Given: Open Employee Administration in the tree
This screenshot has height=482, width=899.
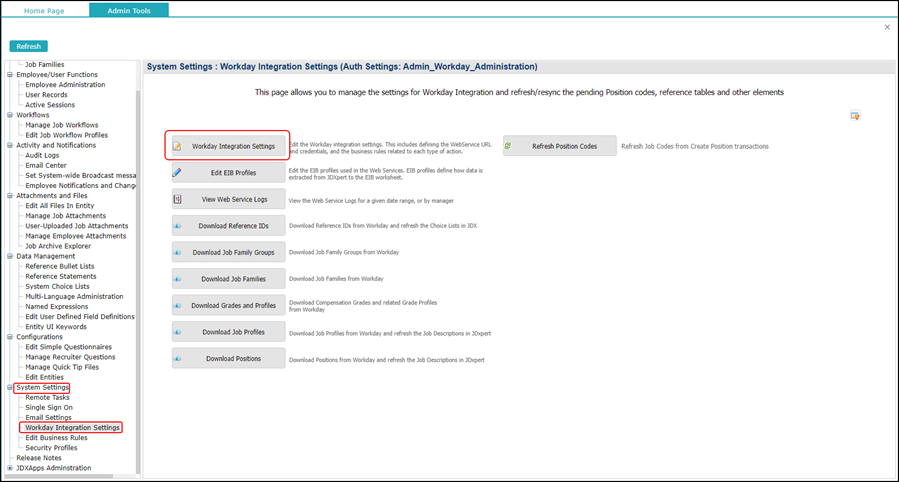Looking at the screenshot, I should tap(65, 85).
